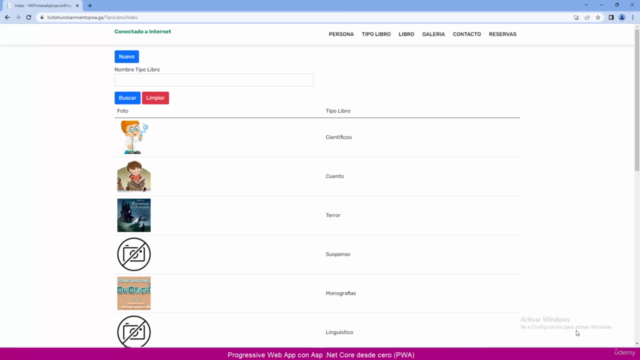The width and height of the screenshot is (640, 360).
Task: Open the RESERVAS page
Action: (502, 34)
